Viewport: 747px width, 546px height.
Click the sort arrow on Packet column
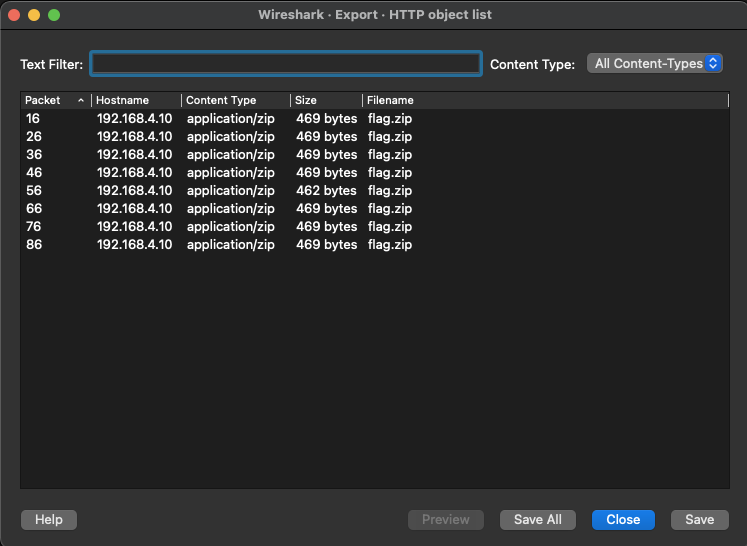81,100
